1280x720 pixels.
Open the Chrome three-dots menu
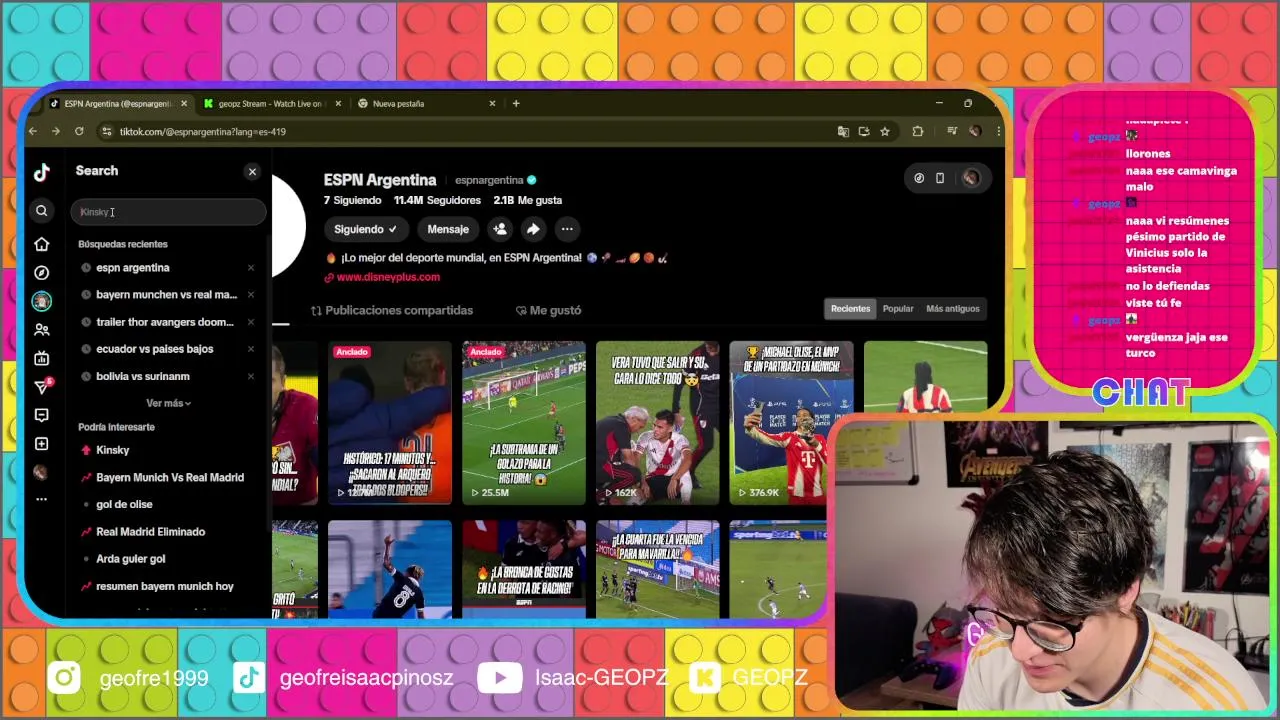click(x=998, y=131)
